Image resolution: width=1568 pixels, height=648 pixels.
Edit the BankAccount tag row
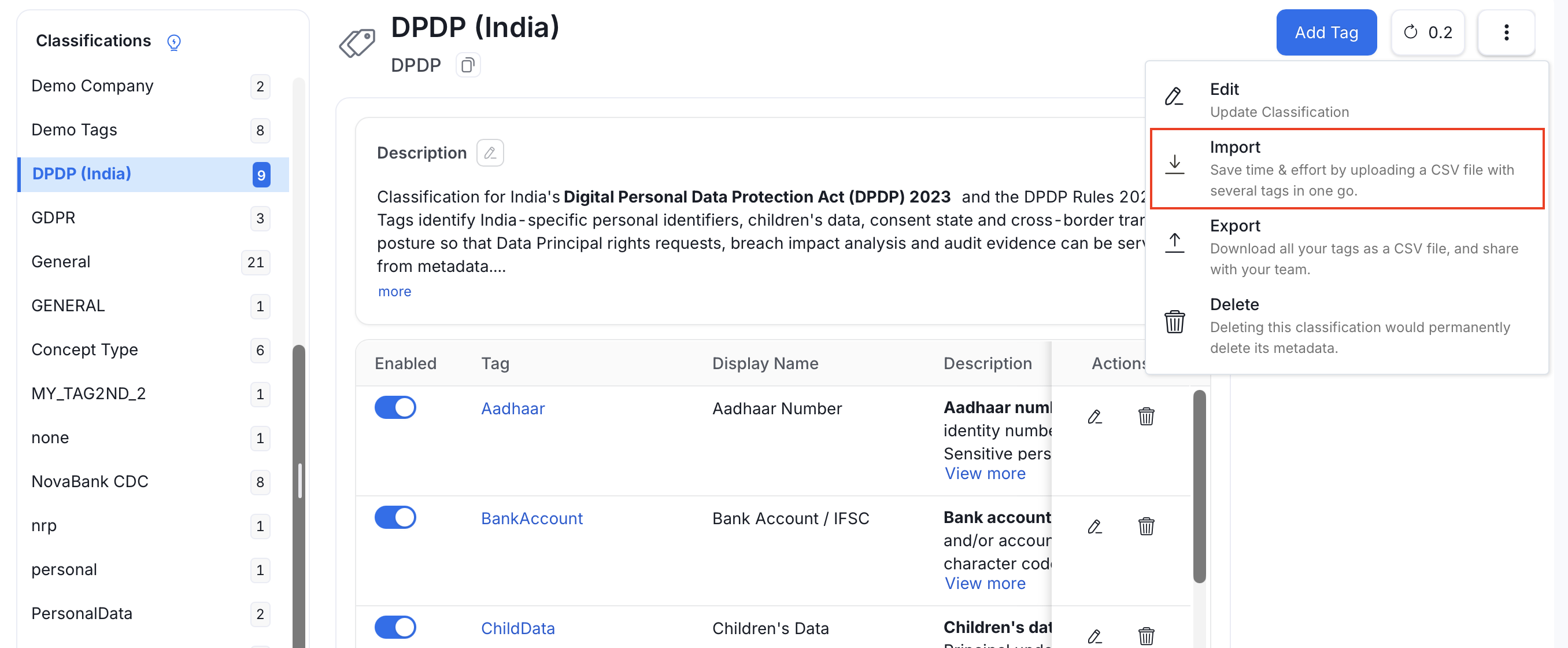(1094, 526)
